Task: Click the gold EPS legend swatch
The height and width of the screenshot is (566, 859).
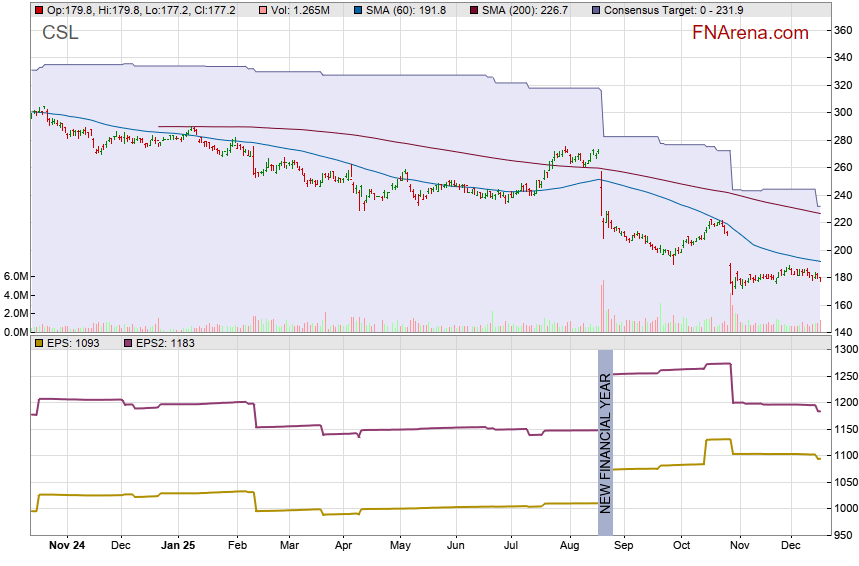Action: (38, 343)
